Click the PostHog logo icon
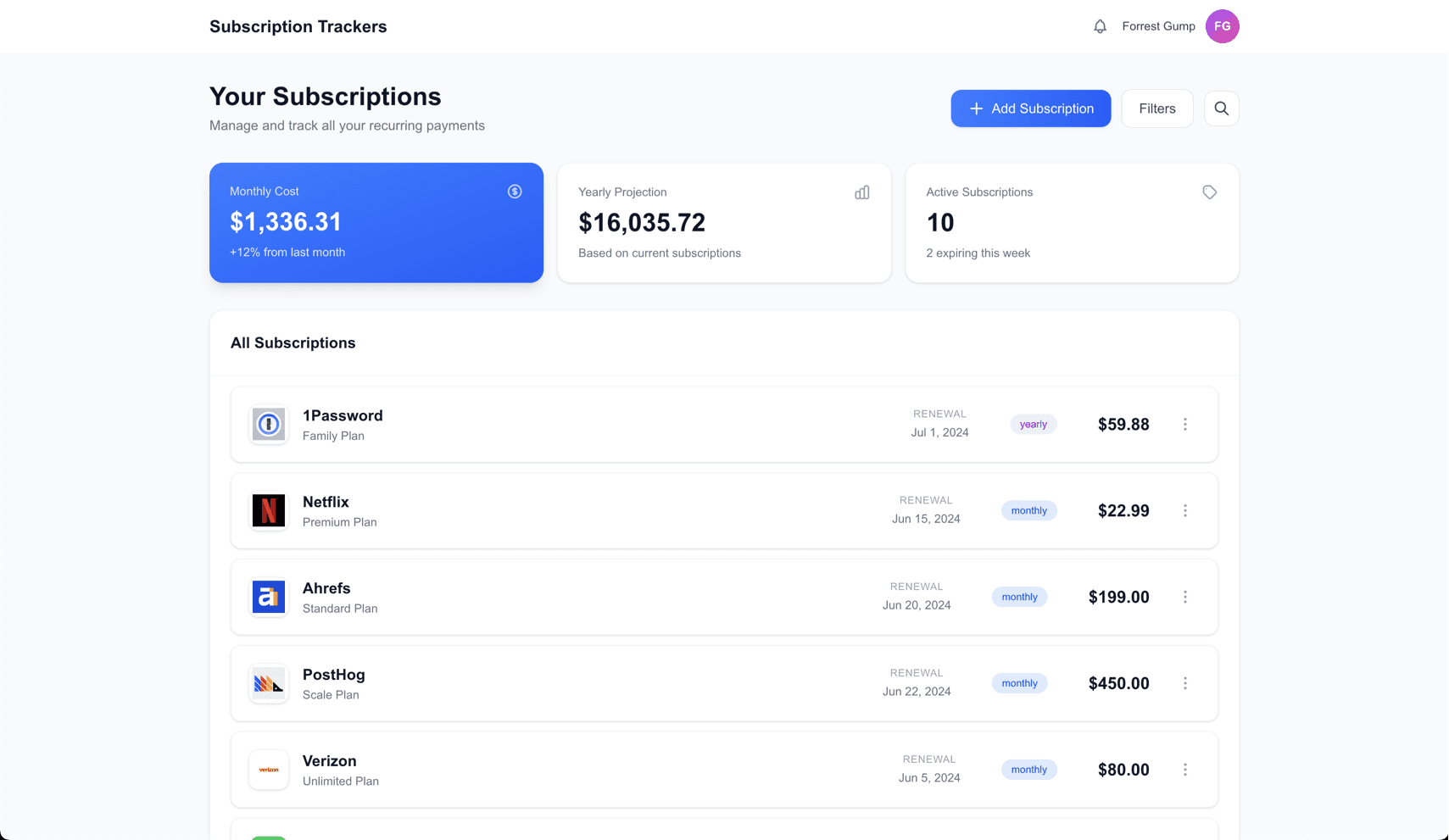This screenshot has height=840, width=1449. click(269, 684)
